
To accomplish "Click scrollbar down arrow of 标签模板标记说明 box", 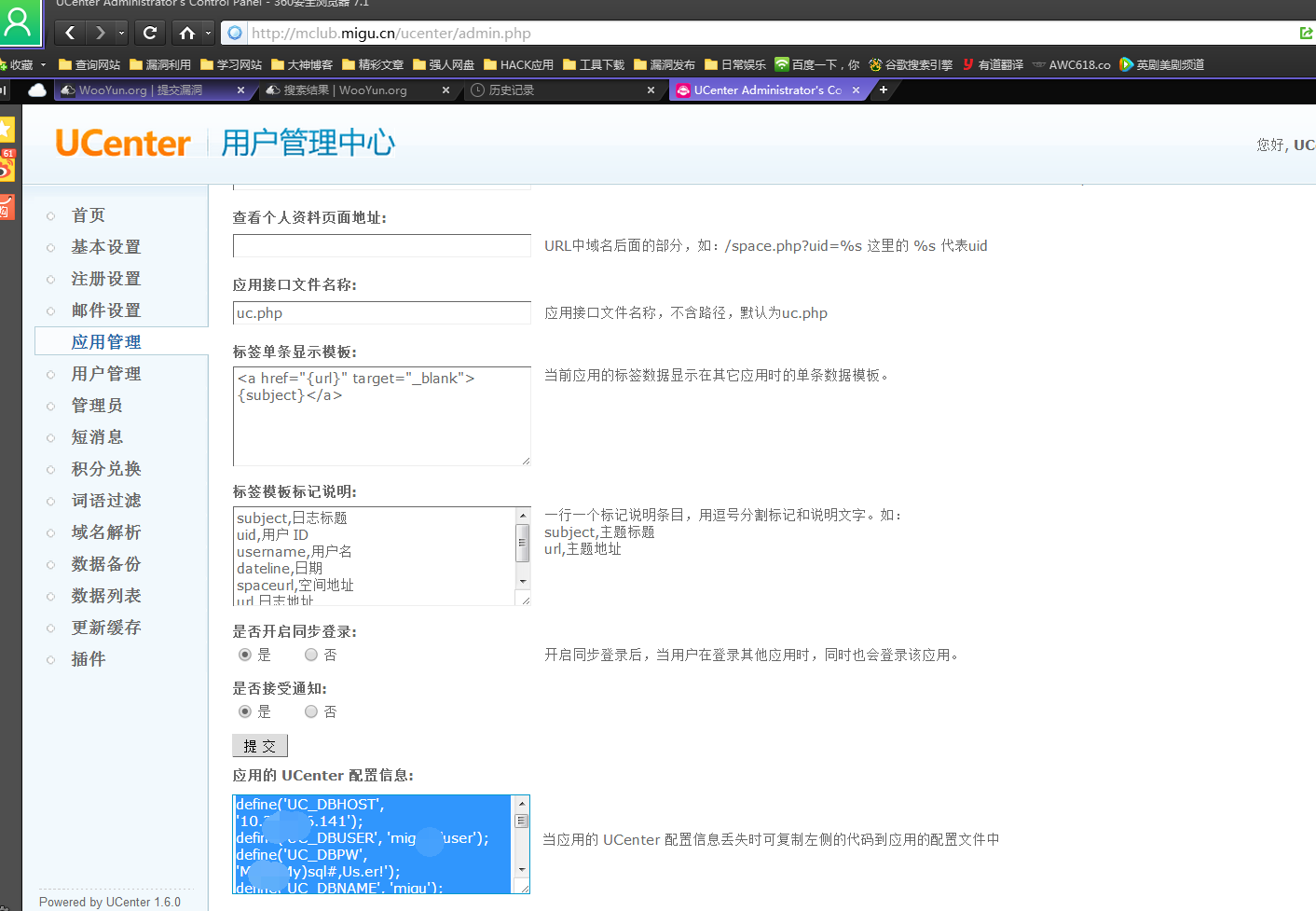I will click(523, 581).
